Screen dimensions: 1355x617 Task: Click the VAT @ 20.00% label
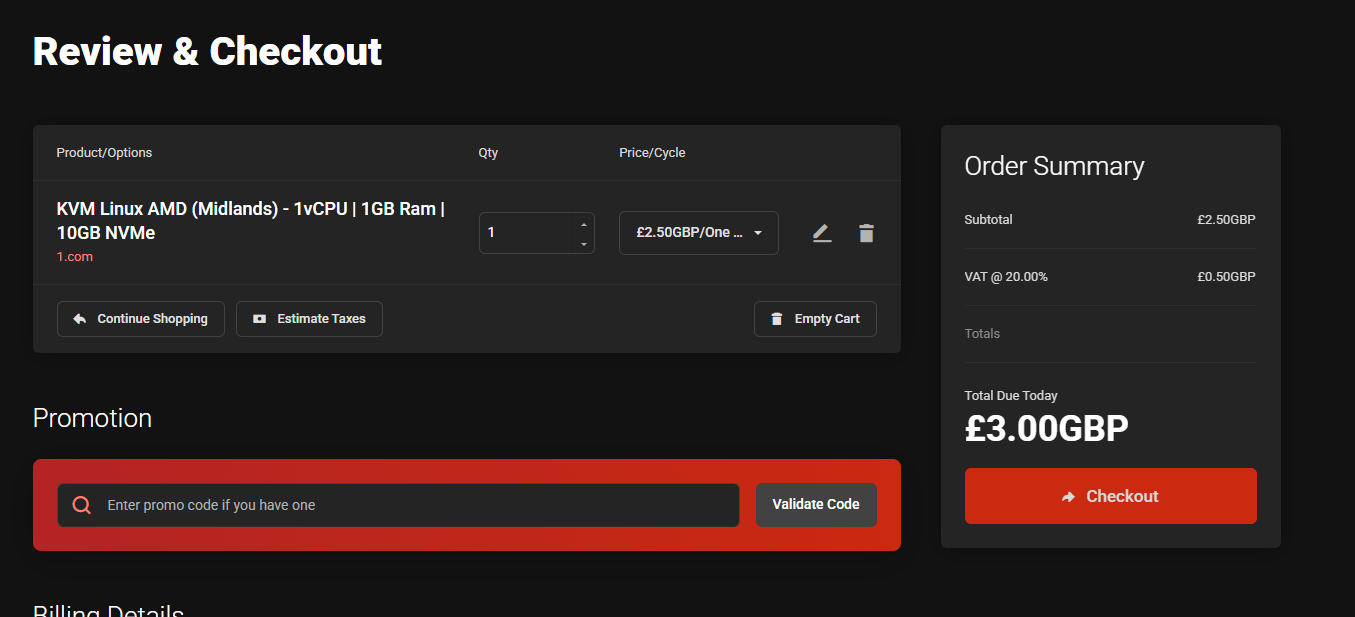coord(1006,277)
